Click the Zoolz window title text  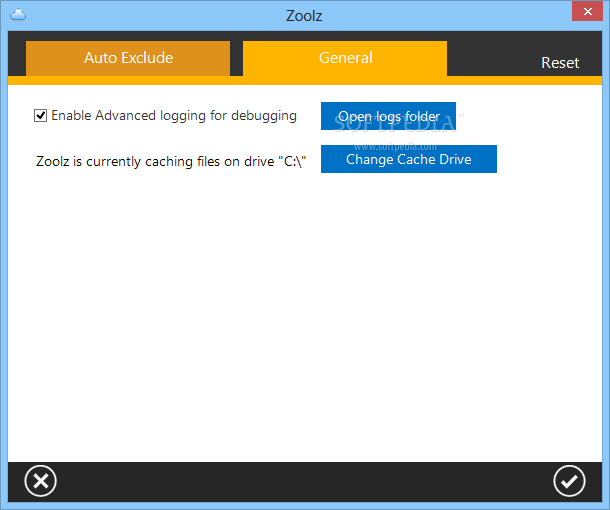click(x=304, y=16)
